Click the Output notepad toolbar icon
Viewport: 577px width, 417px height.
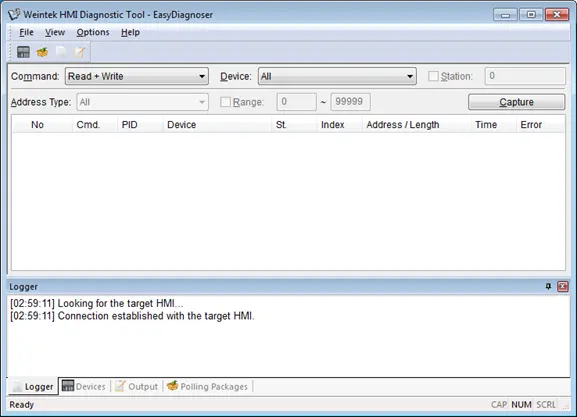click(x=80, y=52)
